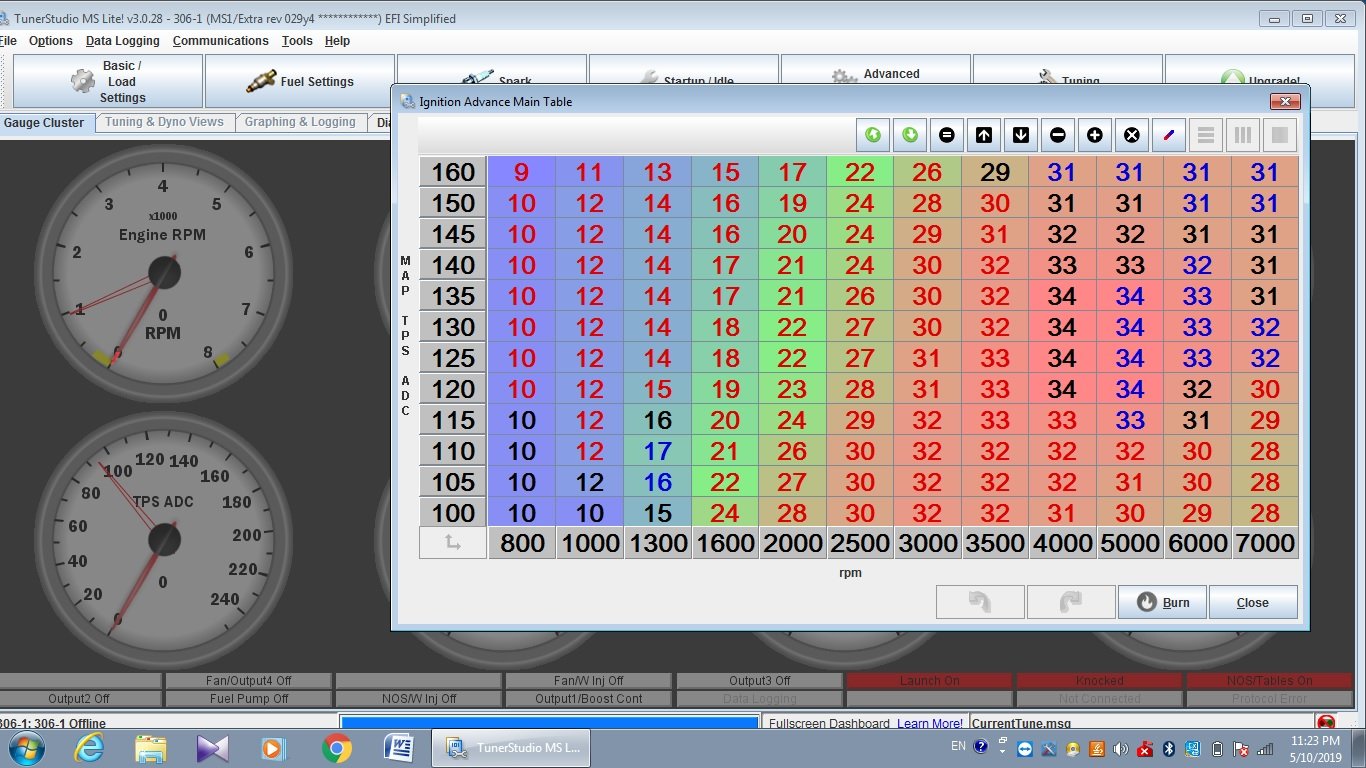Open the Data Logging menu
Image resolution: width=1366 pixels, height=768 pixels.
click(122, 41)
